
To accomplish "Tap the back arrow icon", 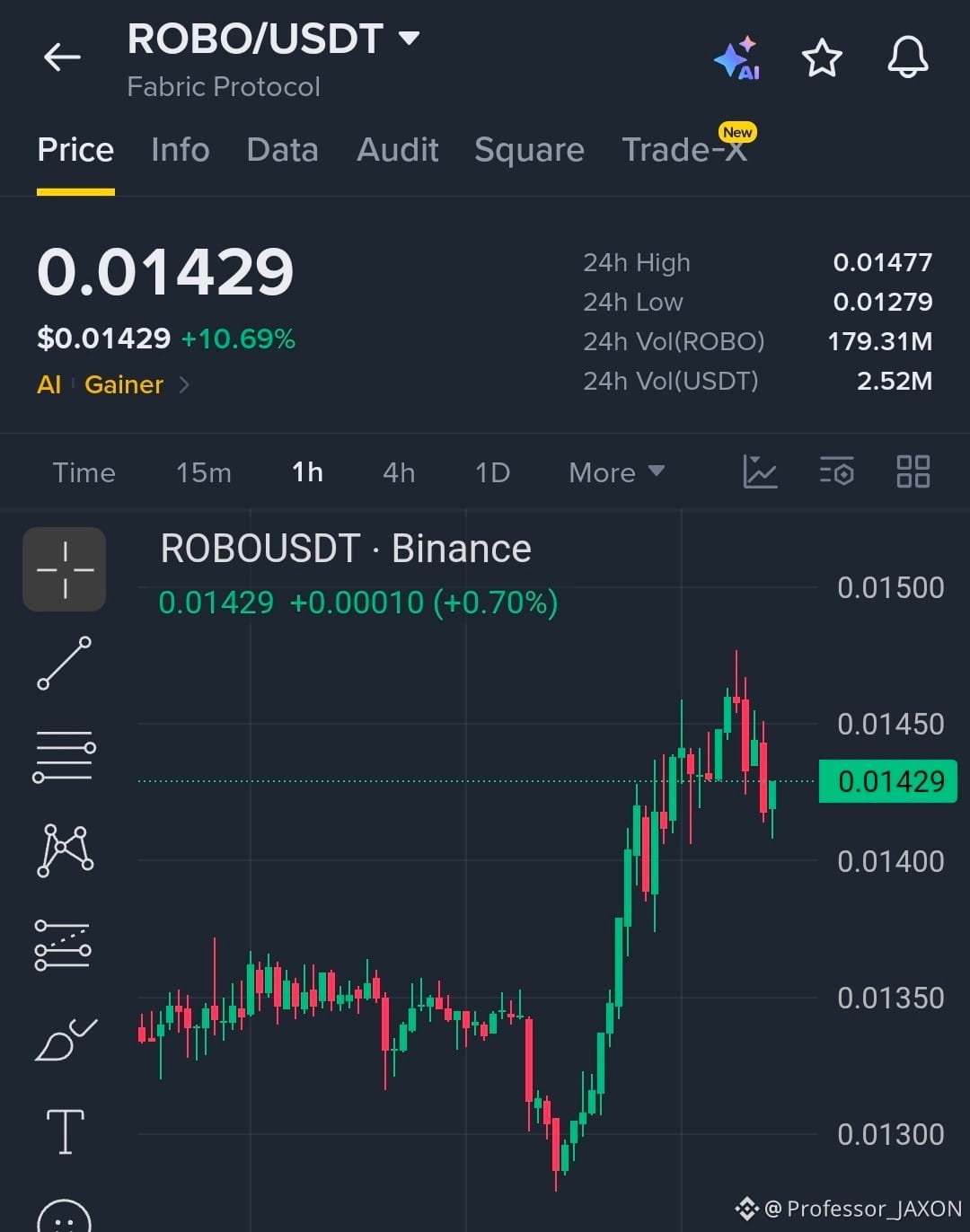I will tap(62, 57).
